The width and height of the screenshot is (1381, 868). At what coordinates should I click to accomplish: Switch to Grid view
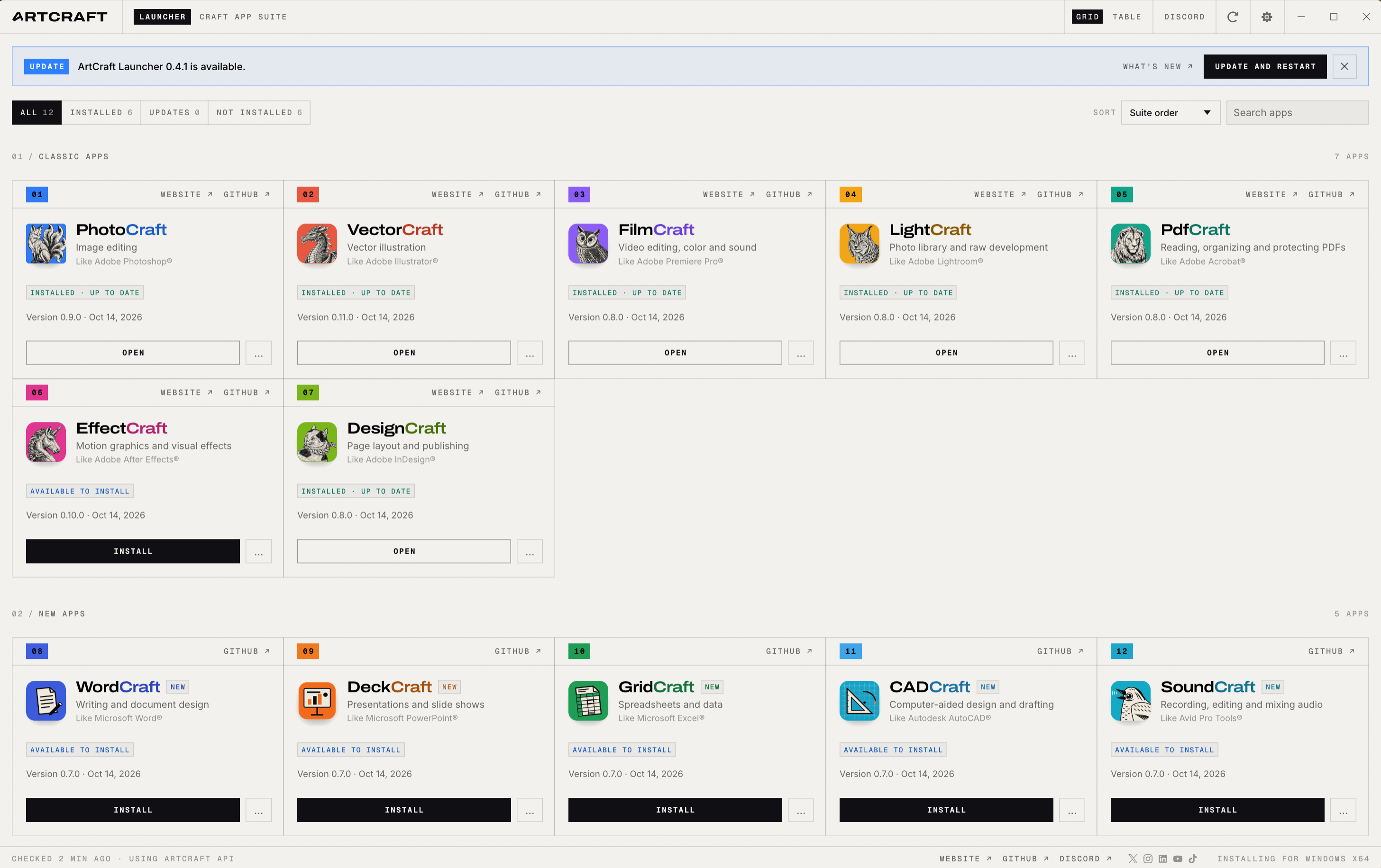pyautogui.click(x=1088, y=17)
